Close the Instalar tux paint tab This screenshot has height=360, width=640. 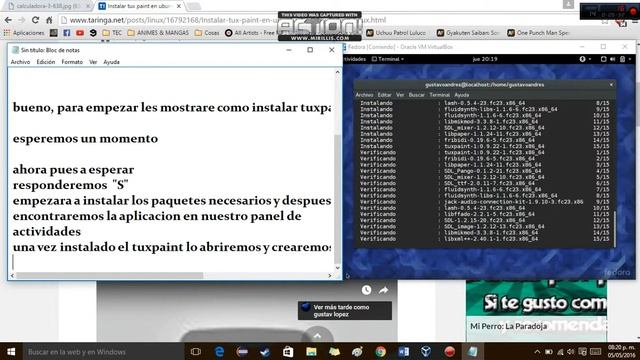(x=179, y=6)
